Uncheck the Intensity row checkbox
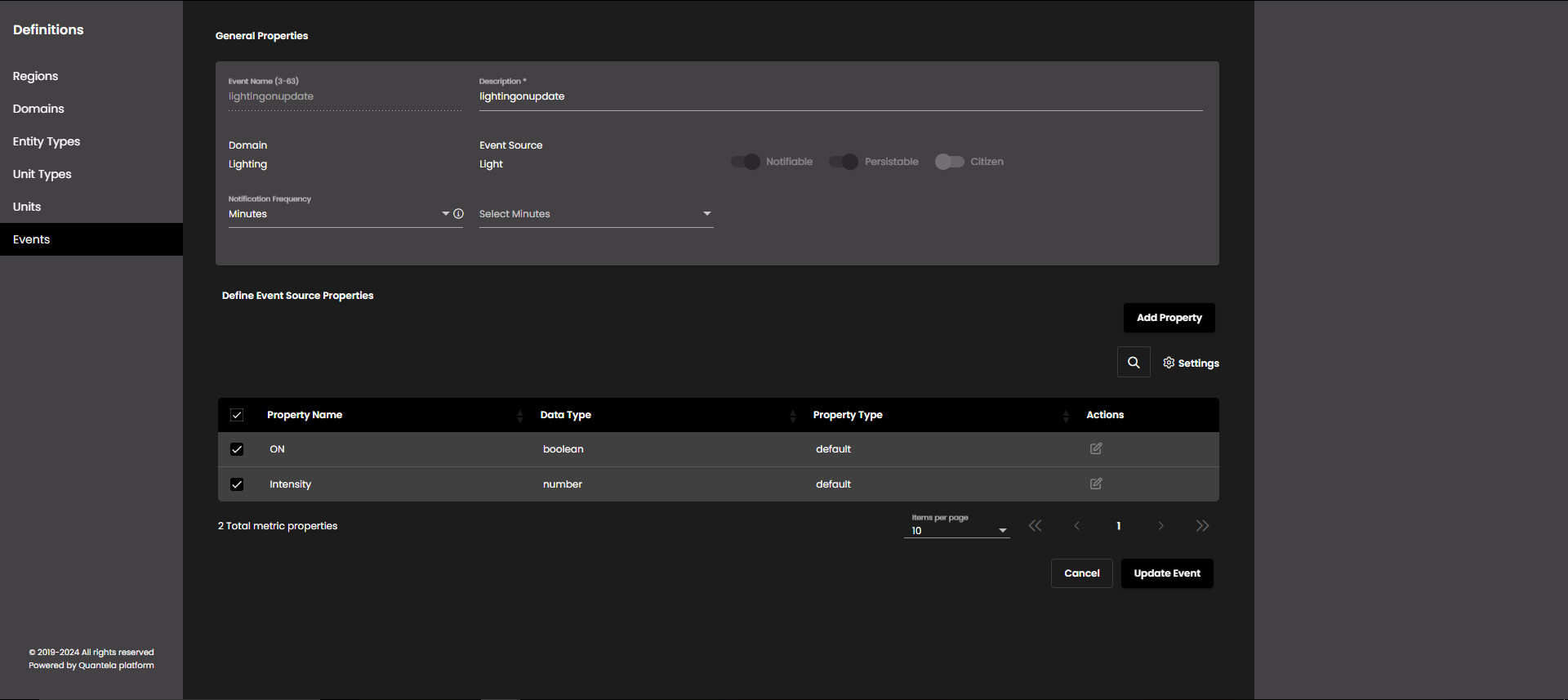The width and height of the screenshot is (1568, 700). 237,484
